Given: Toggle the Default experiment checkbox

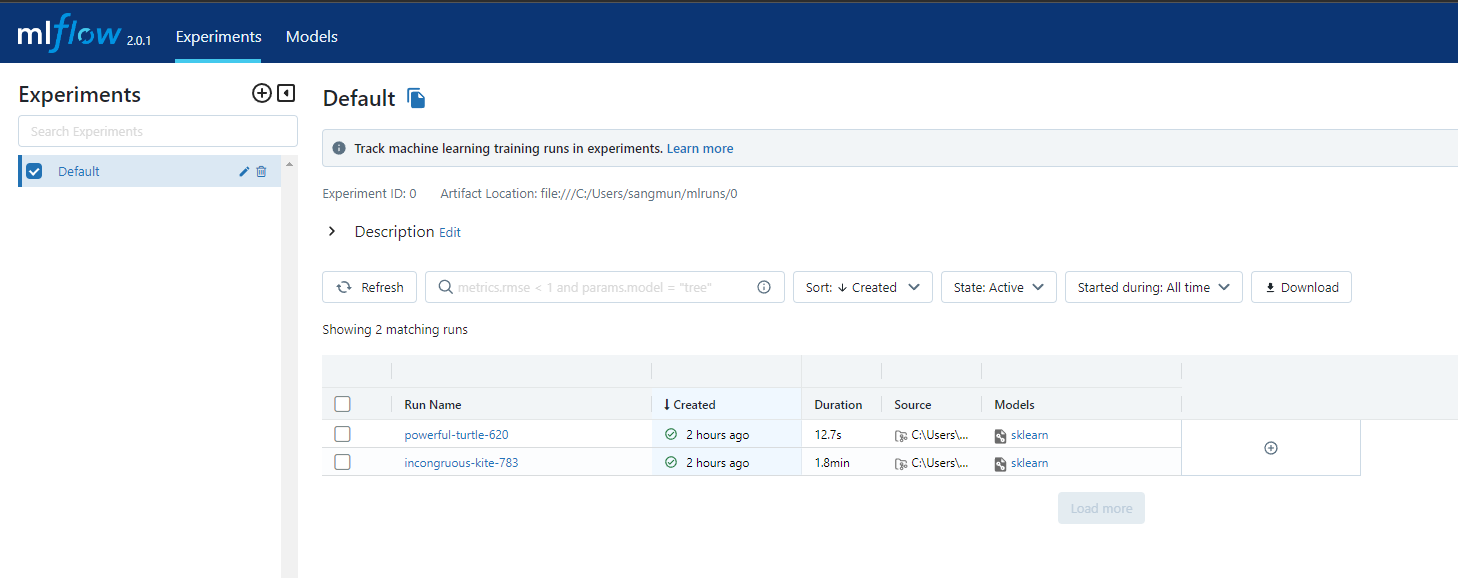Looking at the screenshot, I should (34, 171).
